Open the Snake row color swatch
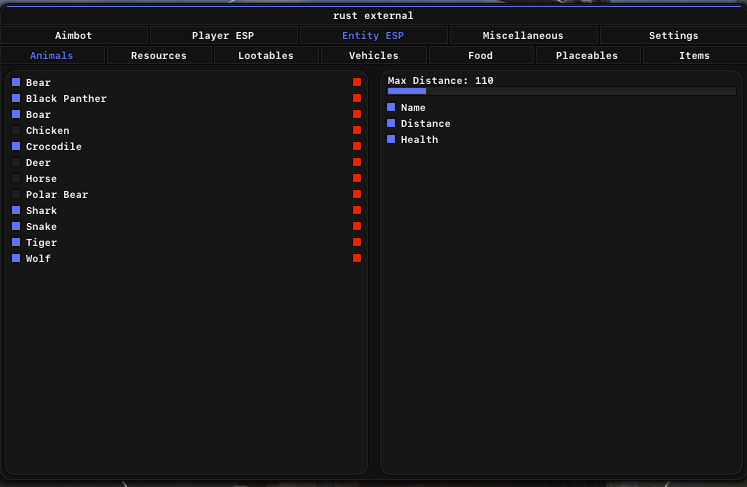The image size is (747, 487). point(357,226)
